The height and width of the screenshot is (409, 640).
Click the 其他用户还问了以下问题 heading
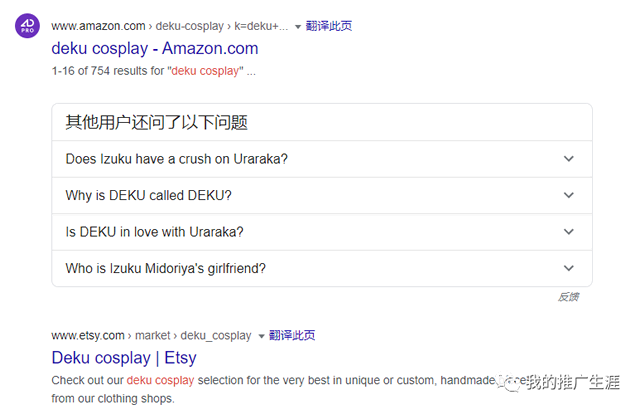[x=156, y=123]
